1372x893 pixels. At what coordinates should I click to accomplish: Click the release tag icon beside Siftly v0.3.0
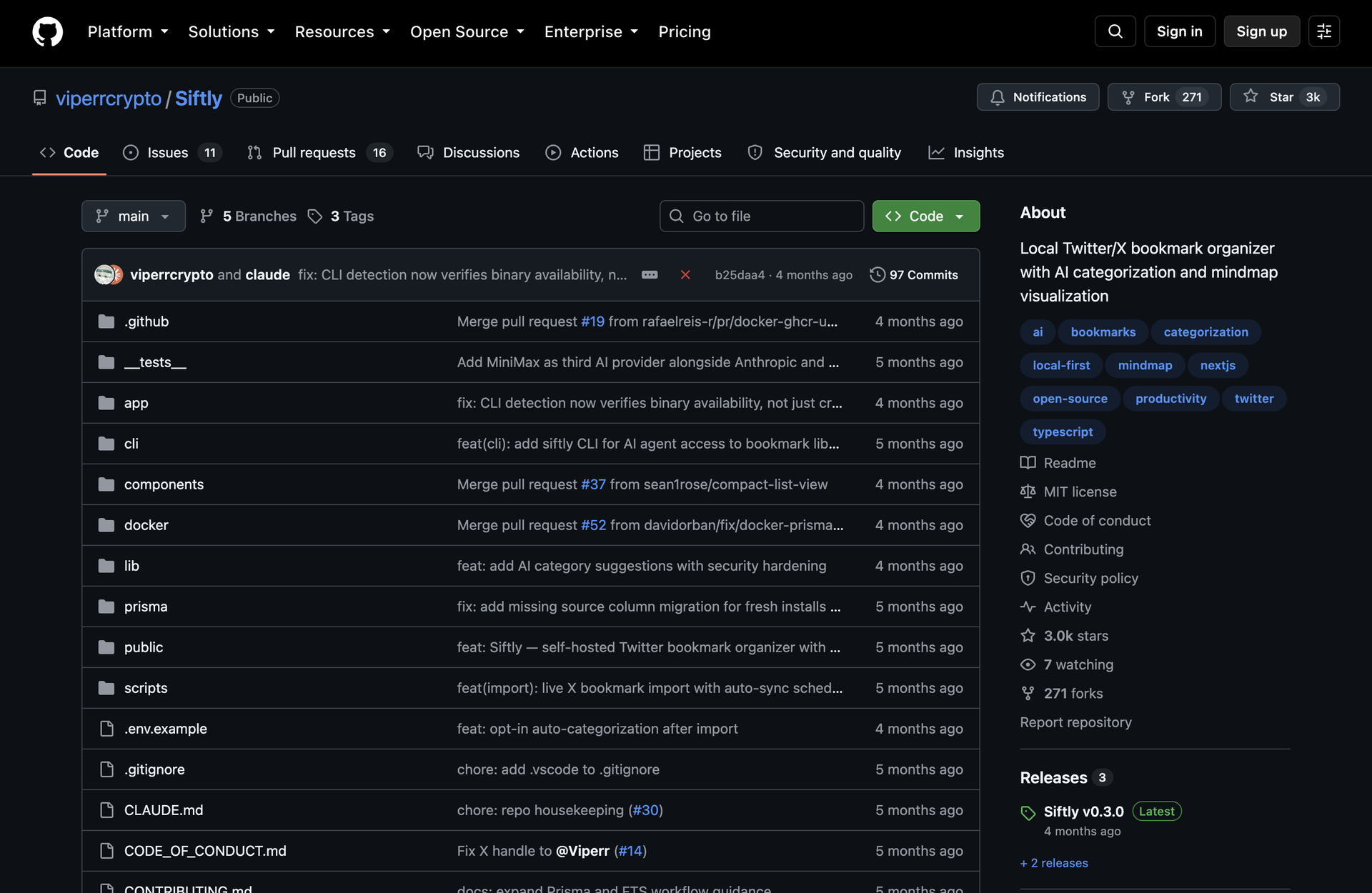[x=1028, y=813]
